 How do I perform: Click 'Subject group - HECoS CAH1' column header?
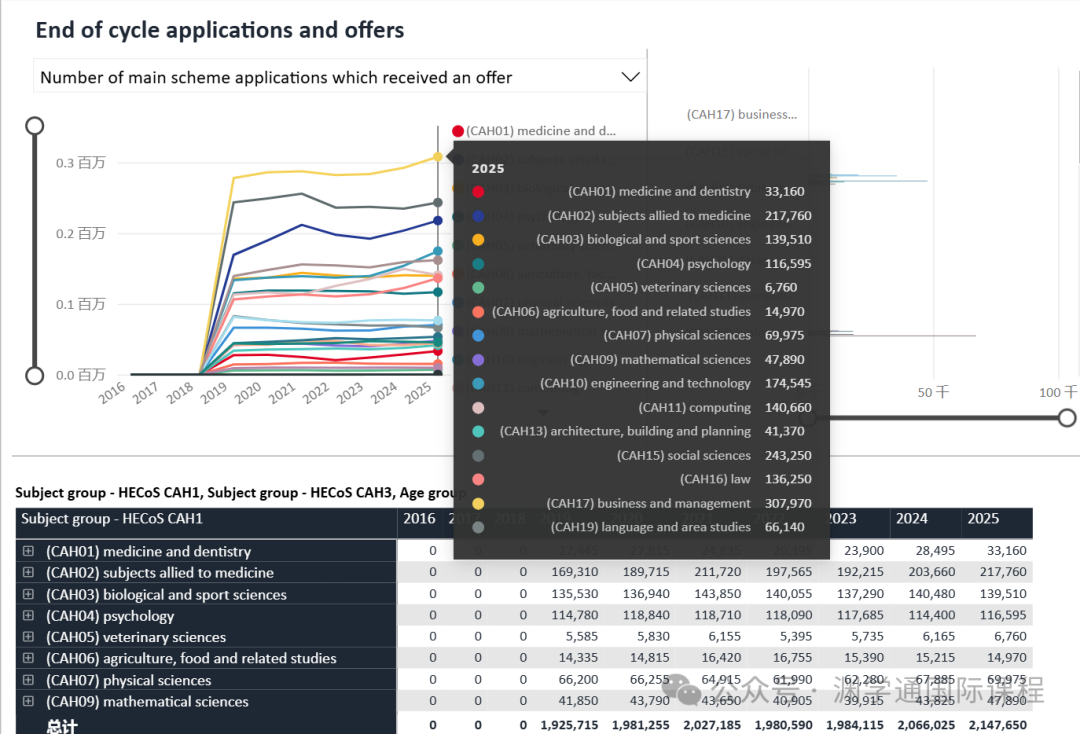(112, 519)
